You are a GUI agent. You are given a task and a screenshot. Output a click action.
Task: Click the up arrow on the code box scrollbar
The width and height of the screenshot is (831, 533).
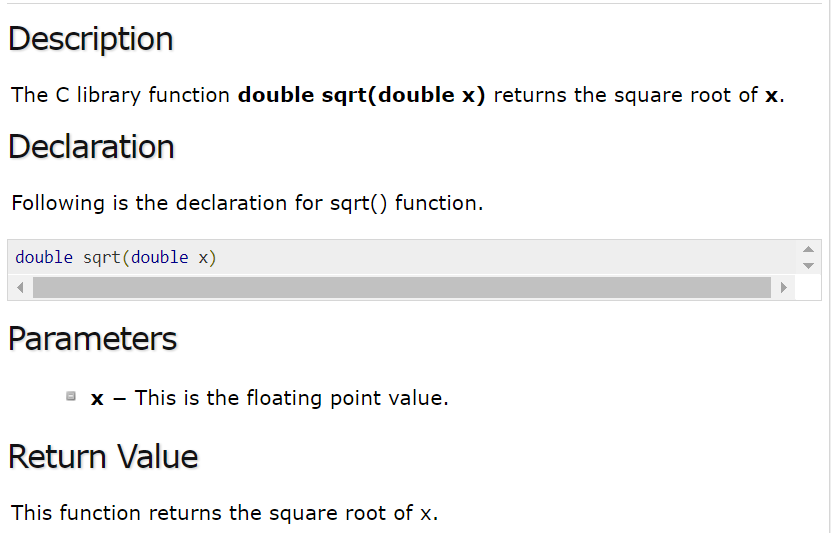pos(808,249)
